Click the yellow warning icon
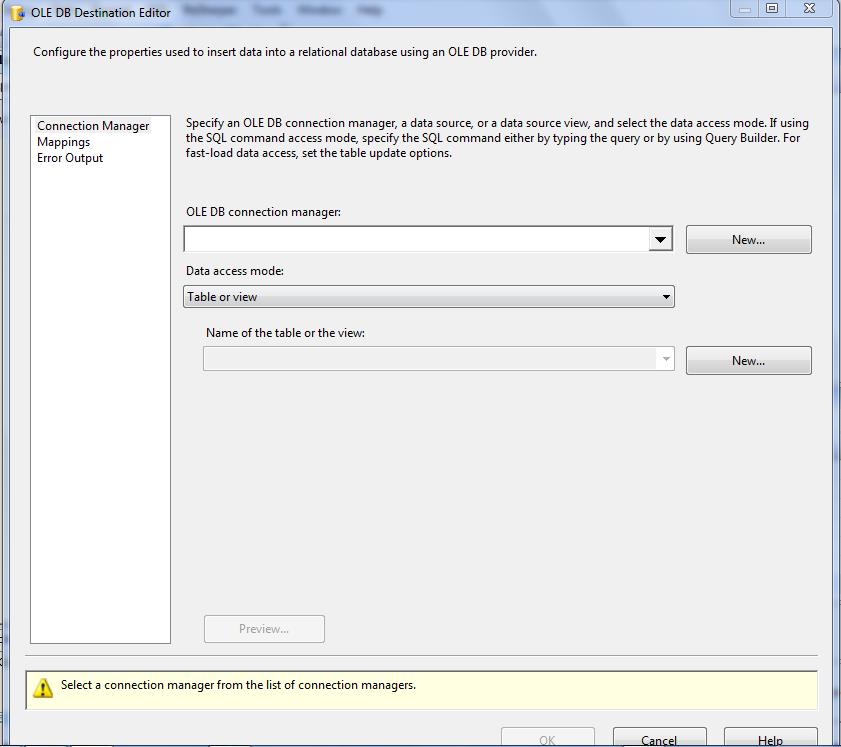This screenshot has height=747, width=841. pyautogui.click(x=43, y=688)
